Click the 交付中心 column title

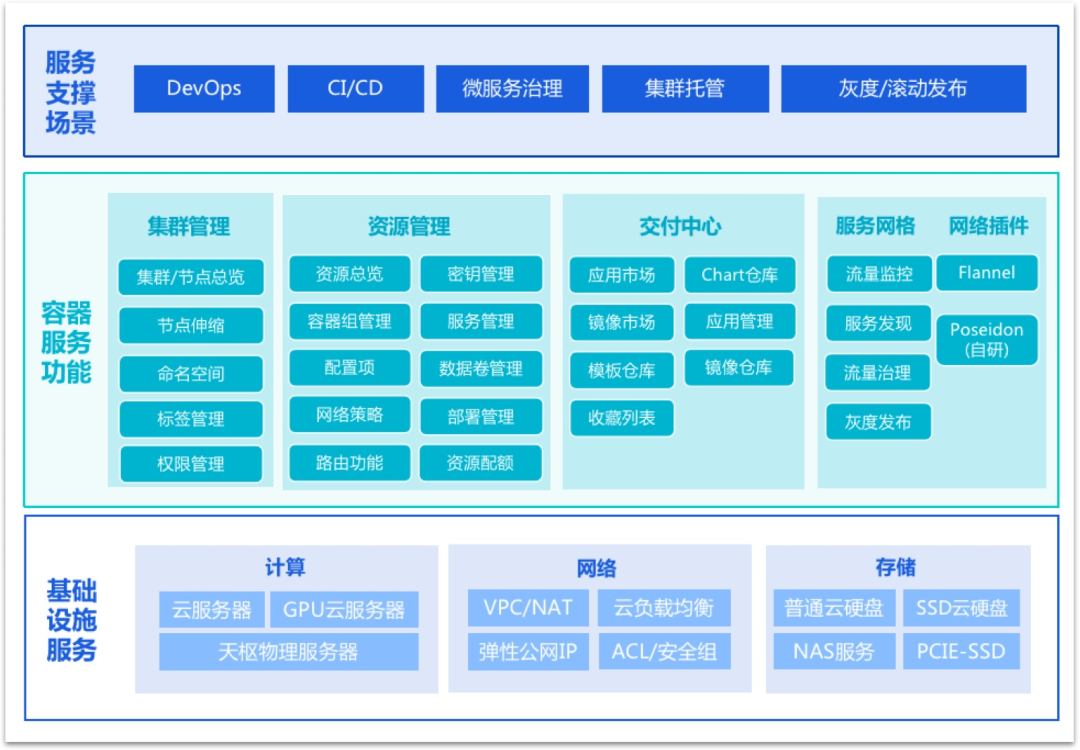pos(681,227)
